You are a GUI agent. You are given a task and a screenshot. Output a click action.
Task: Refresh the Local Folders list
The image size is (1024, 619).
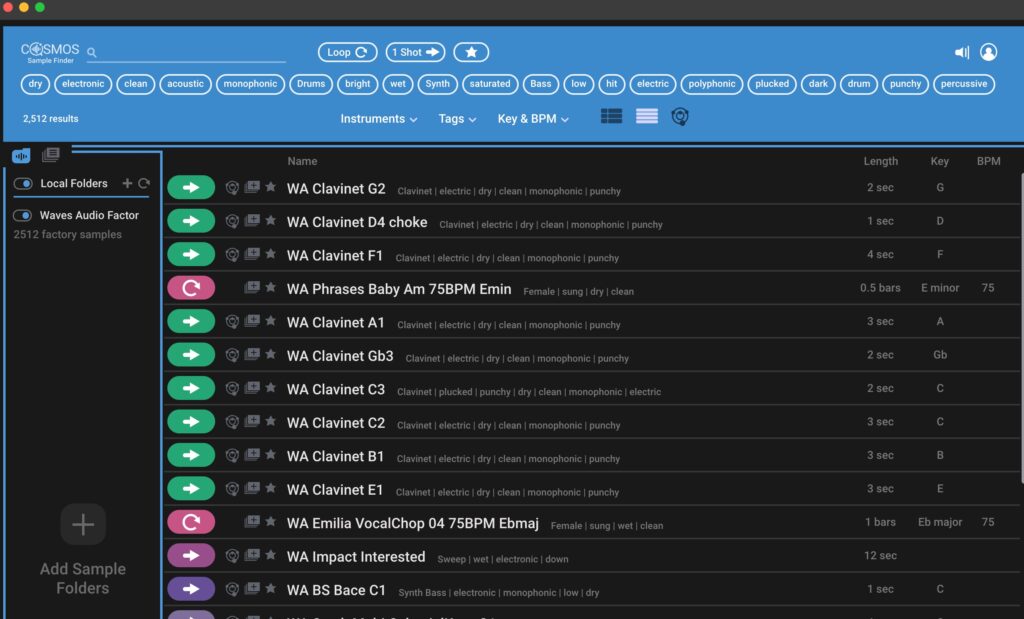tap(144, 184)
